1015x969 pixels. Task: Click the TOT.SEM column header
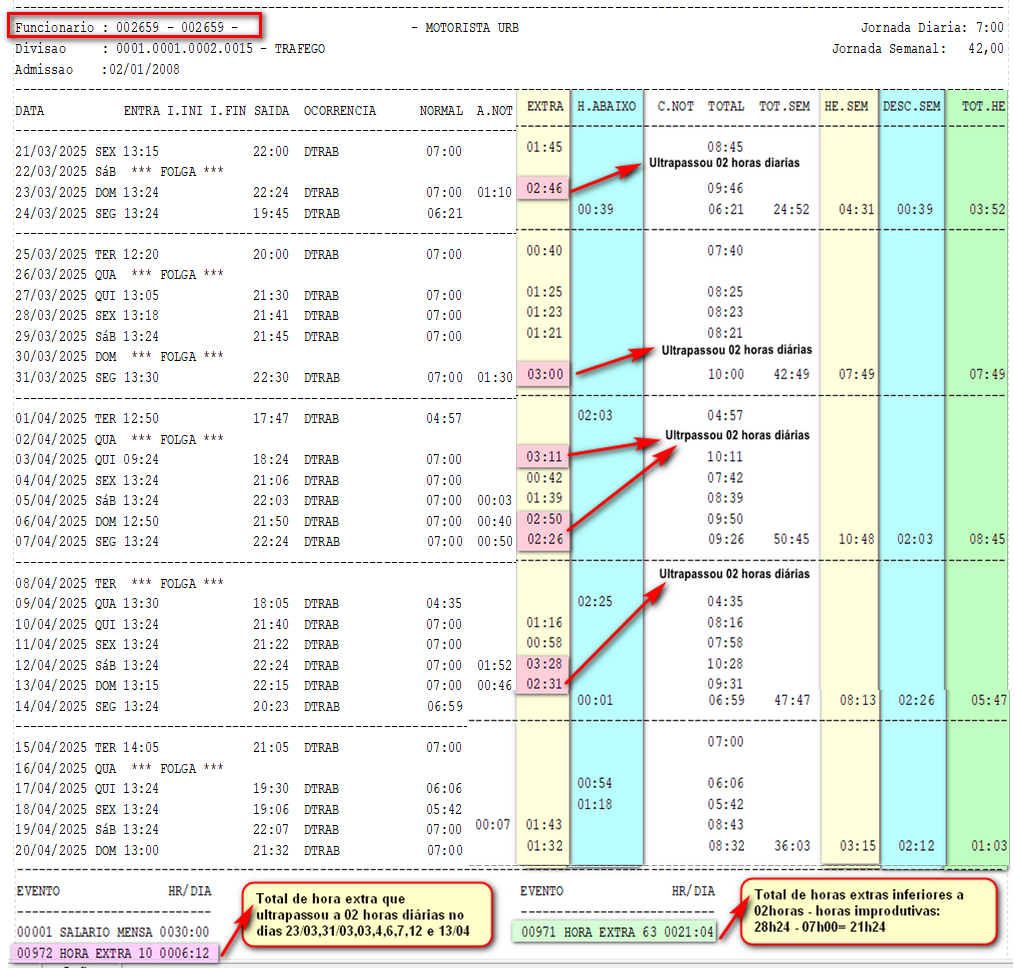pyautogui.click(x=785, y=106)
